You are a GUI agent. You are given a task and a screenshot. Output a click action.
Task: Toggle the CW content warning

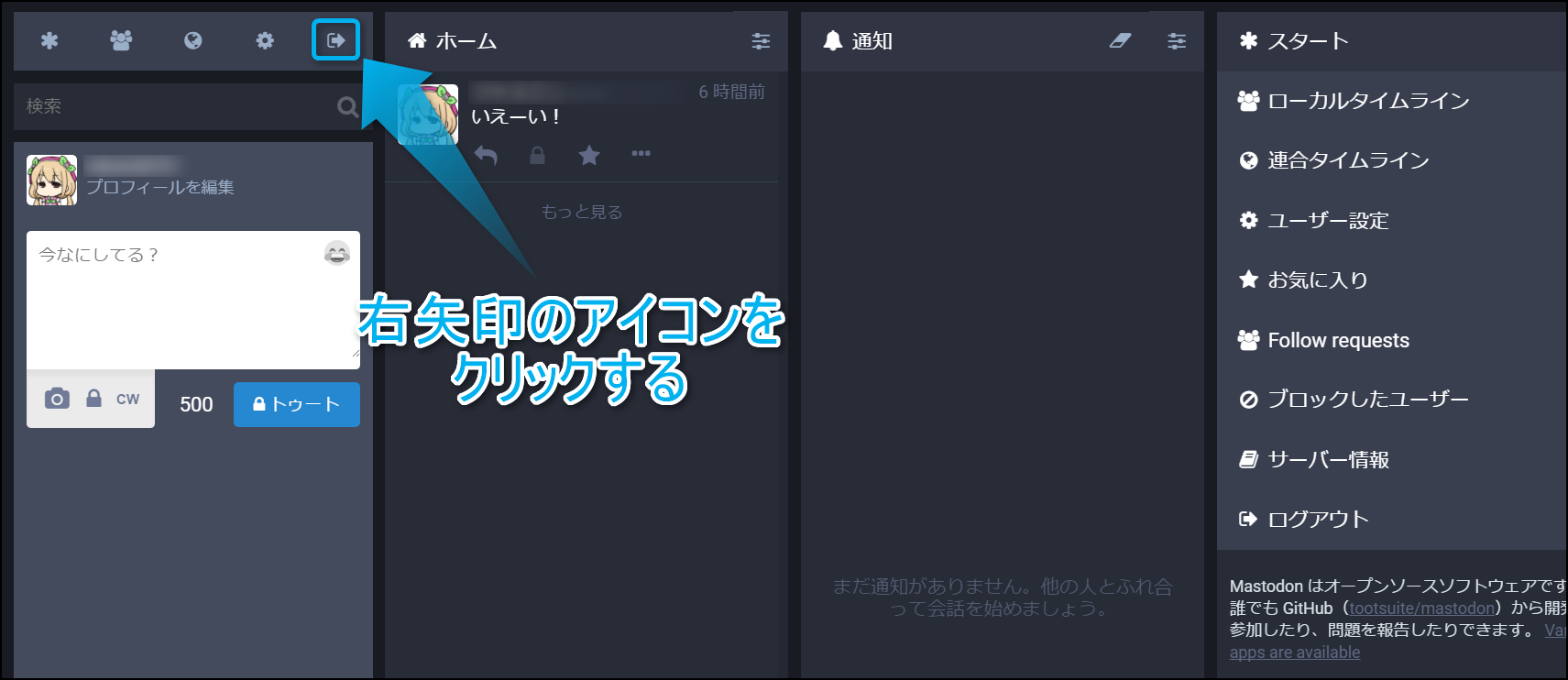click(x=127, y=400)
